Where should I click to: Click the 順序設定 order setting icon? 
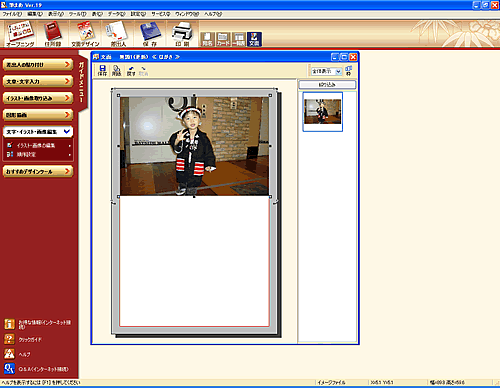10,154
